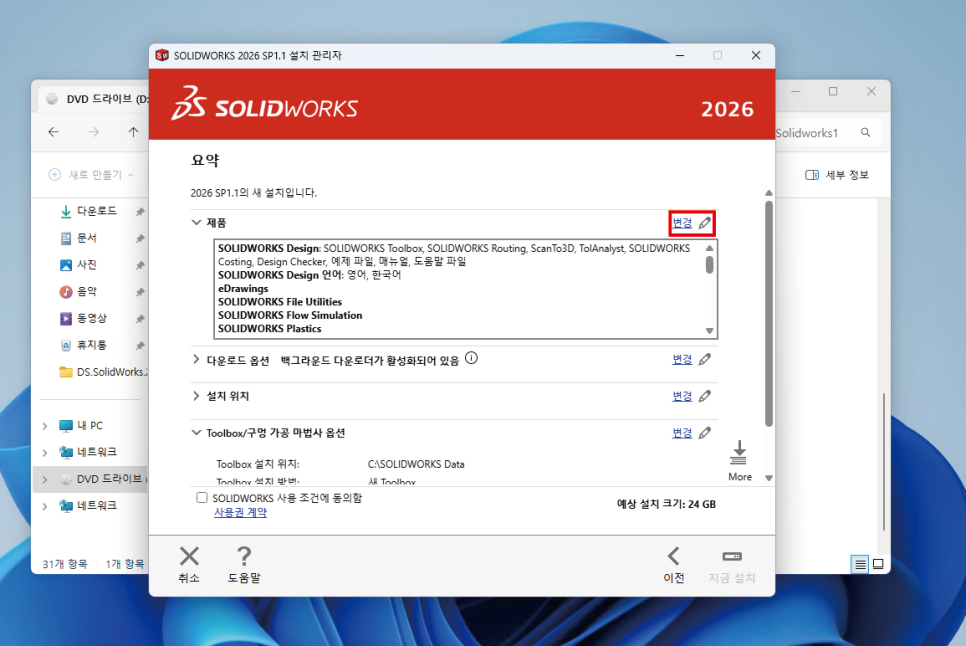966x646 pixels.
Task: Expand the 다운로드 옵션 section
Action: (197, 359)
